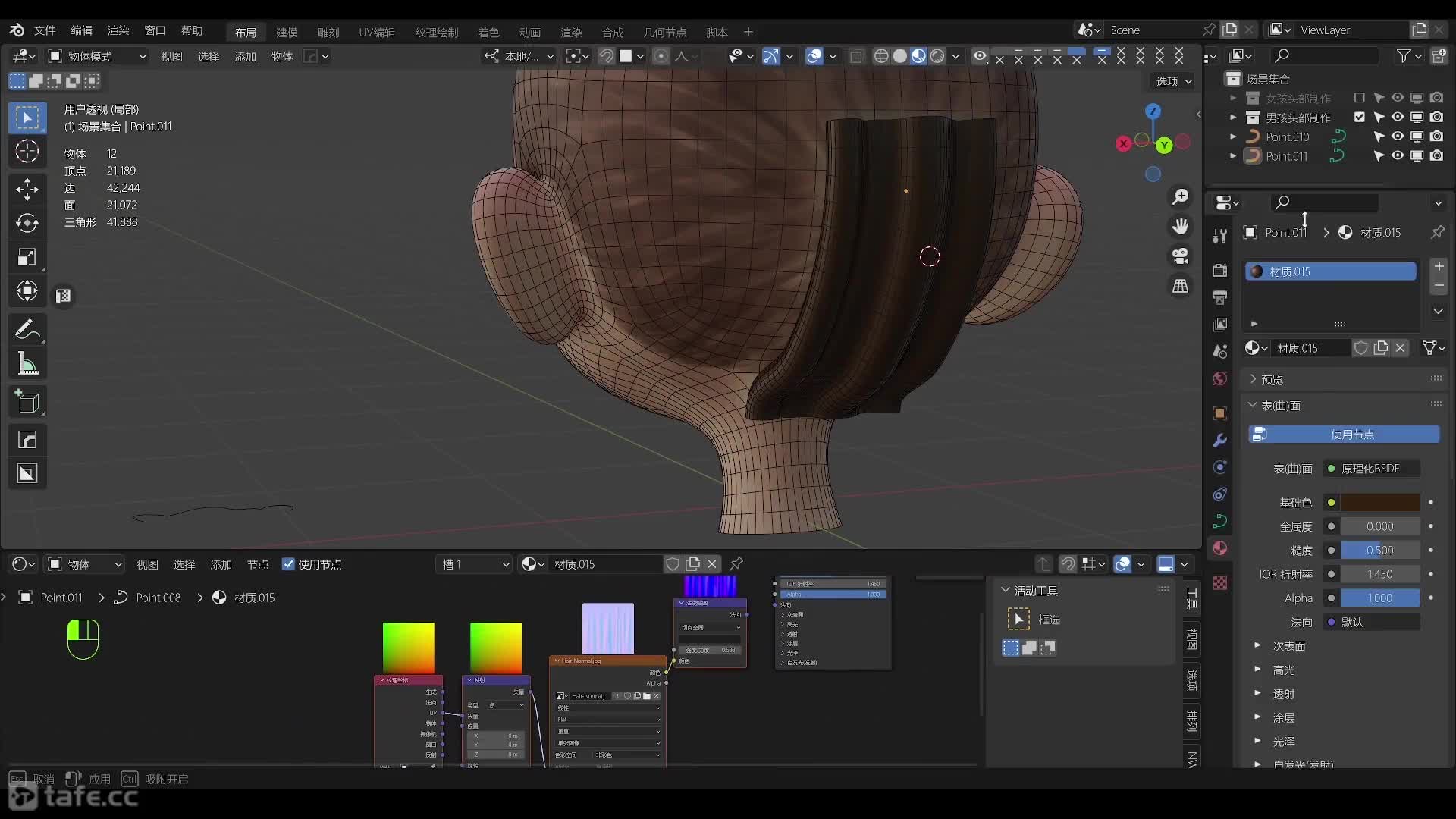
Task: Toggle render camera icon for 男孩头部制作
Action: (x=1437, y=117)
